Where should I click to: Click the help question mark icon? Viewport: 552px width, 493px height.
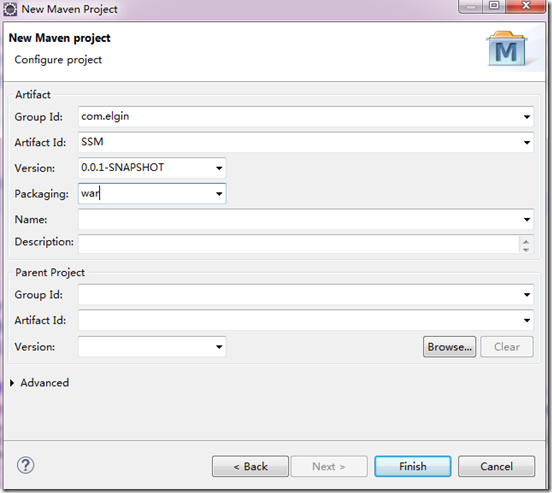(x=25, y=465)
